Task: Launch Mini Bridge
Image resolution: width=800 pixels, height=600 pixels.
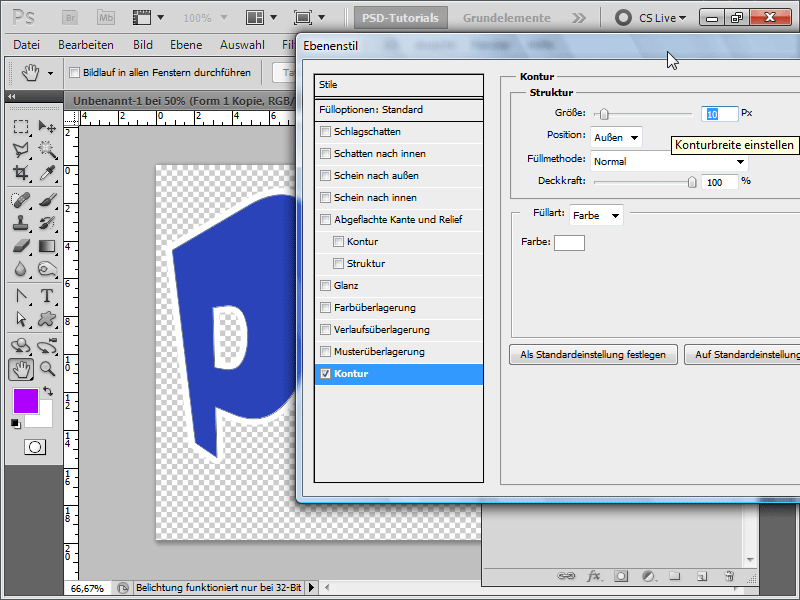Action: tap(106, 17)
